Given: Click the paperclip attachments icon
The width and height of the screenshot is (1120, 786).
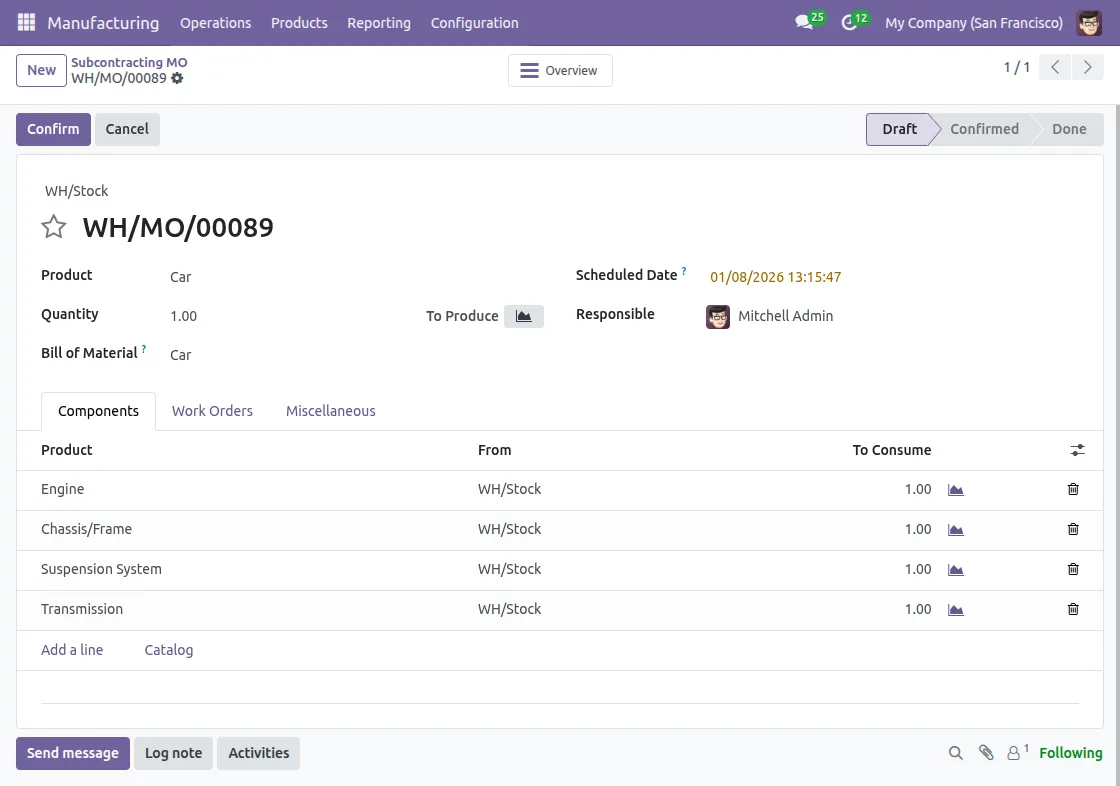Looking at the screenshot, I should [x=986, y=753].
